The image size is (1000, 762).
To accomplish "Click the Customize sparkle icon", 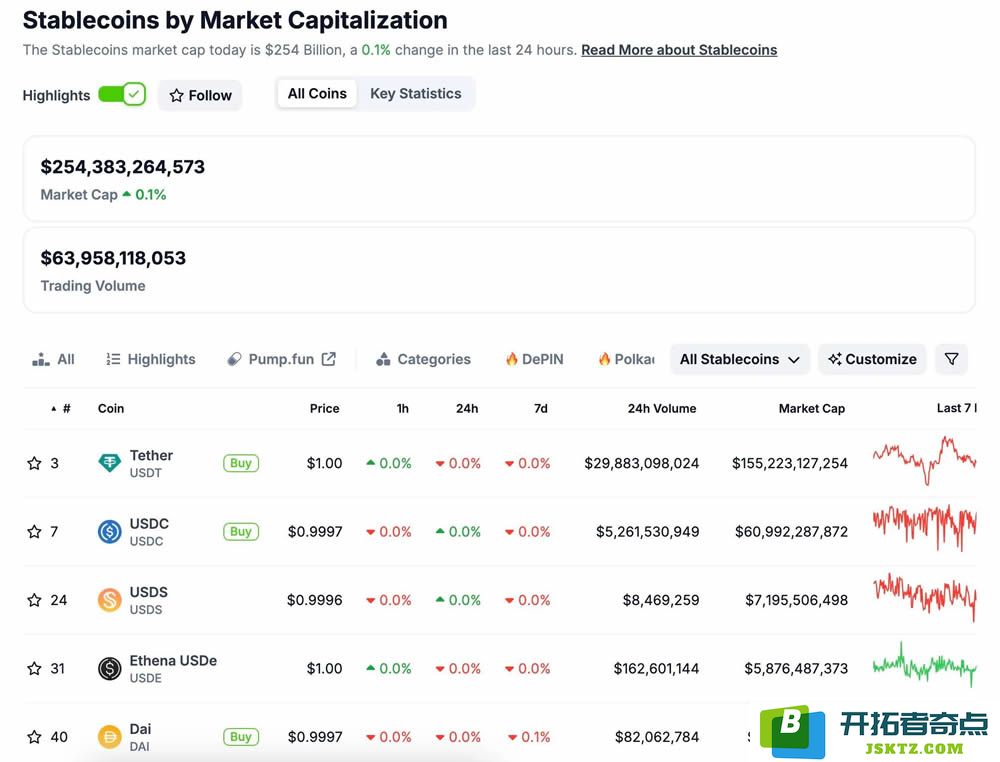I will click(x=835, y=359).
